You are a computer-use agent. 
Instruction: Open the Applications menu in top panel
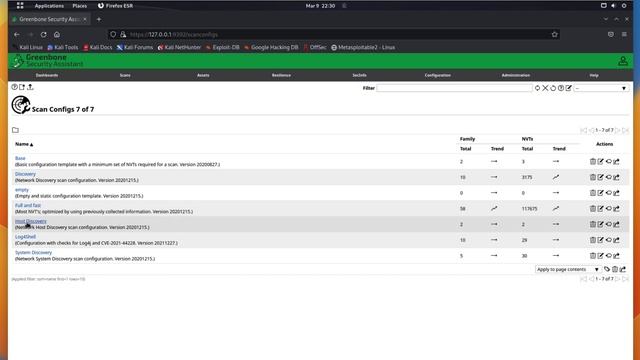coord(49,6)
